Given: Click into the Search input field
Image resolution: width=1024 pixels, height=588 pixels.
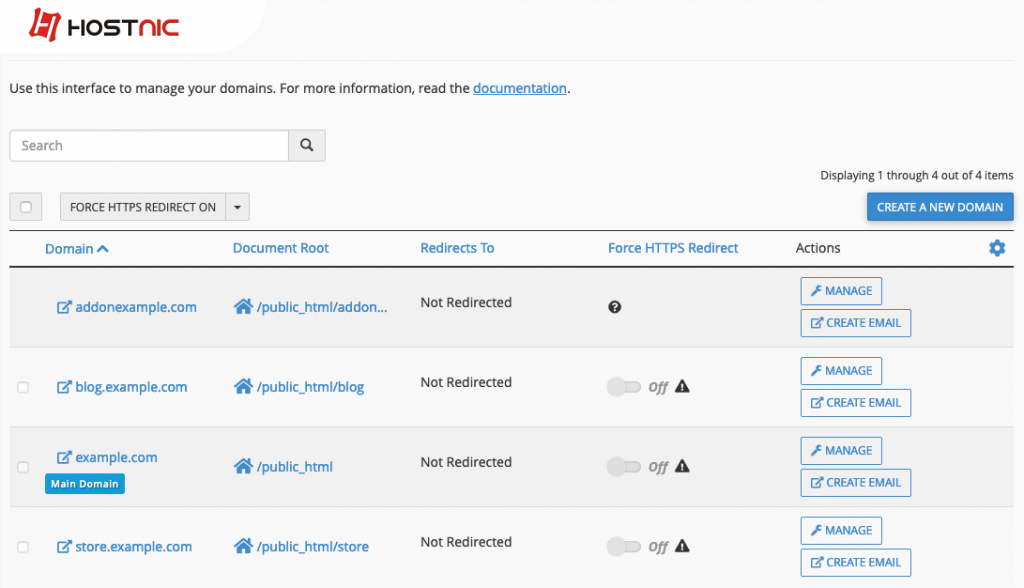Looking at the screenshot, I should coord(149,145).
